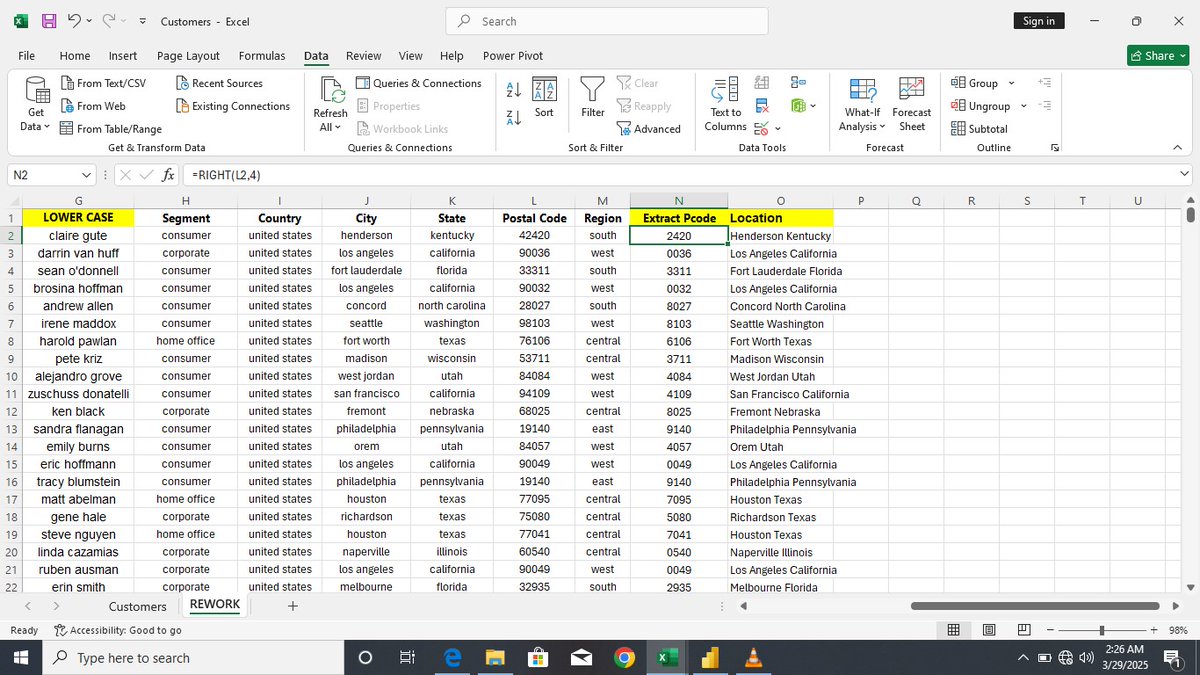Switch to Page Layout view in status bar
Image resolution: width=1200 pixels, height=675 pixels.
[x=989, y=630]
